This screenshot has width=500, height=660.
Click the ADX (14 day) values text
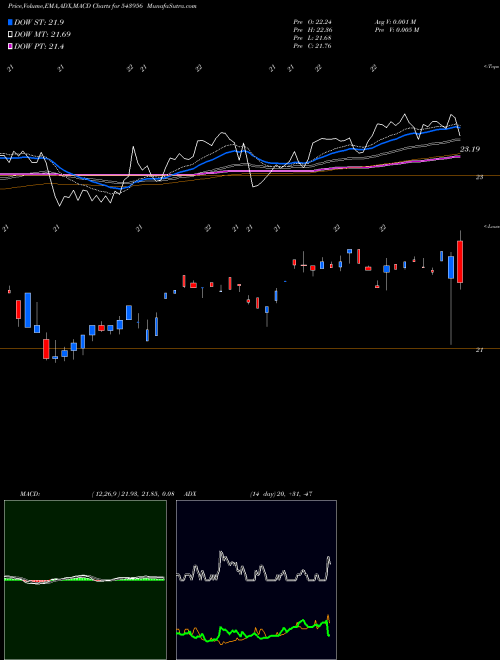(281, 494)
